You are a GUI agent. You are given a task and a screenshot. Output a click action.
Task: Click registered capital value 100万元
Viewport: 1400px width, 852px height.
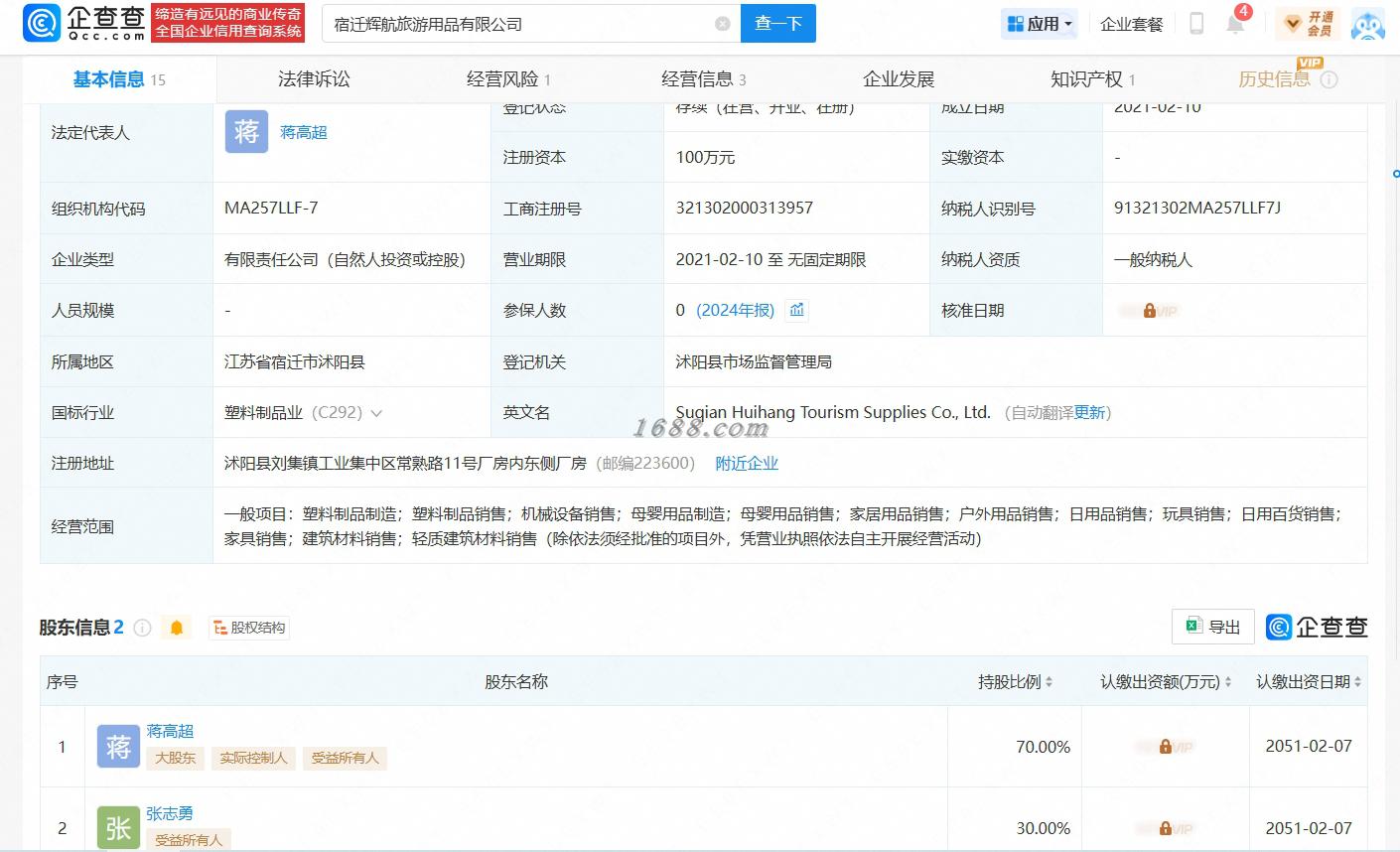705,157
